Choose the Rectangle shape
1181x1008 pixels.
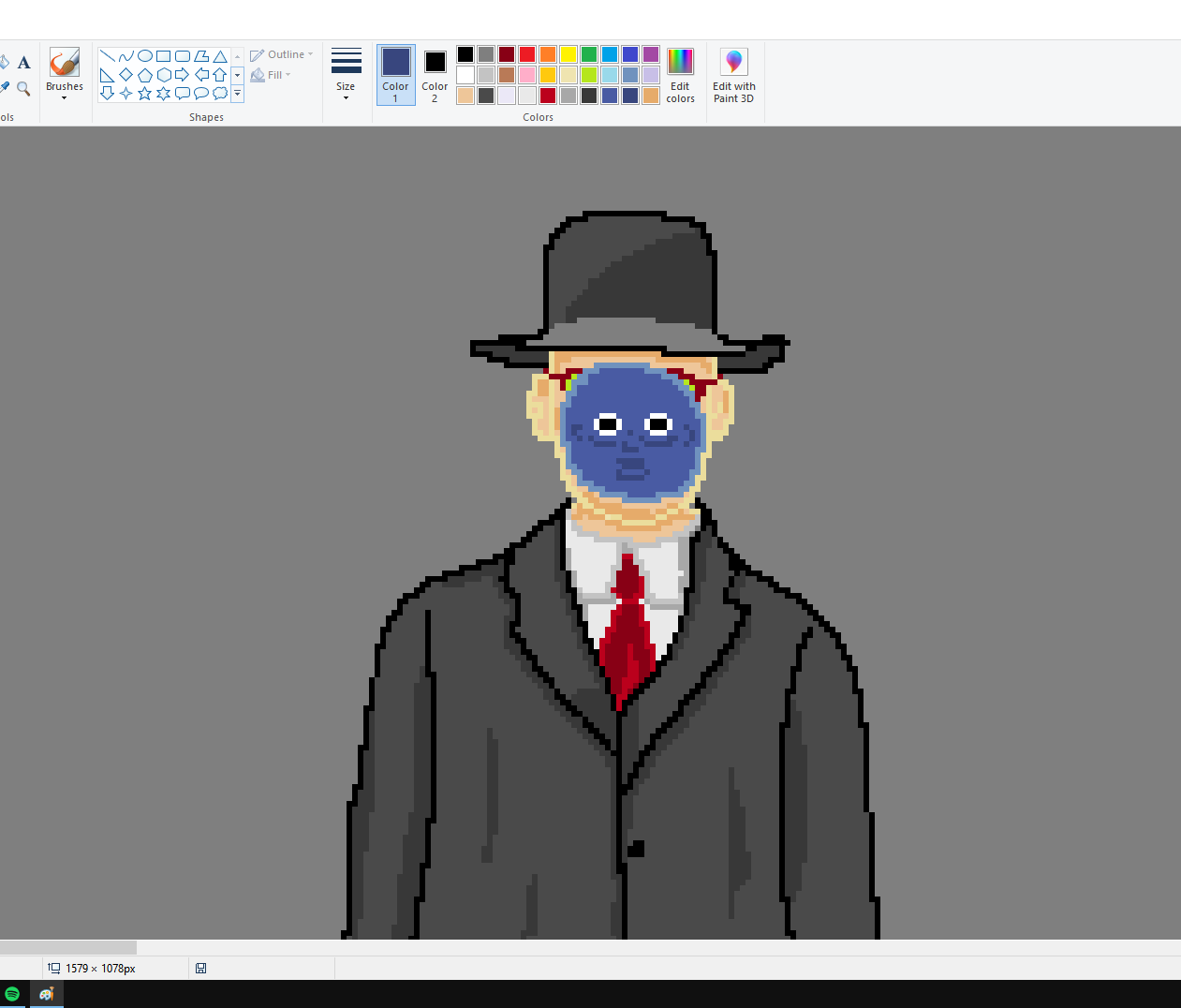pyautogui.click(x=164, y=56)
